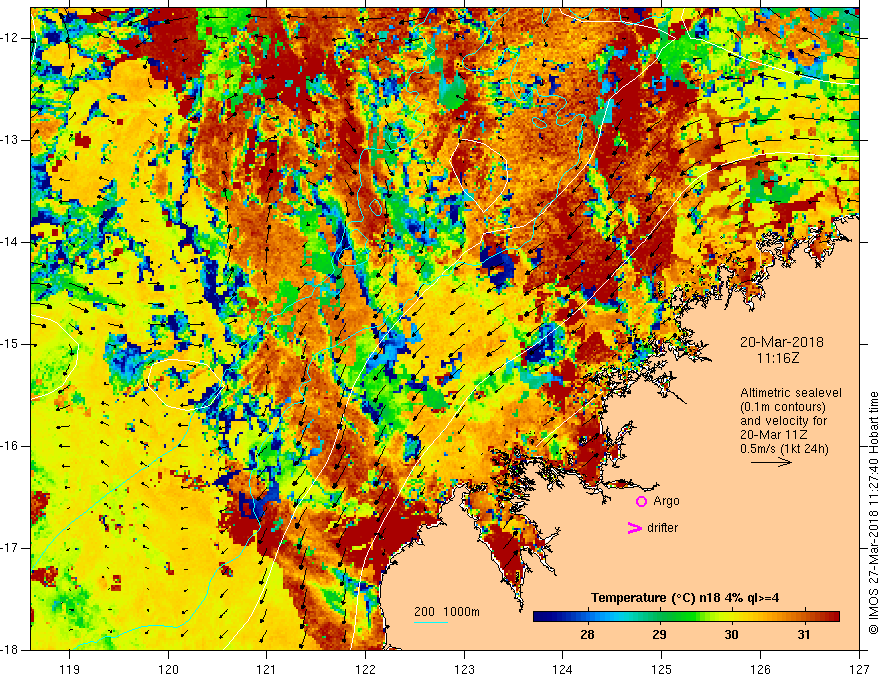Click longitude axis label 124
This screenshot has height=680, width=880.
coord(563,669)
